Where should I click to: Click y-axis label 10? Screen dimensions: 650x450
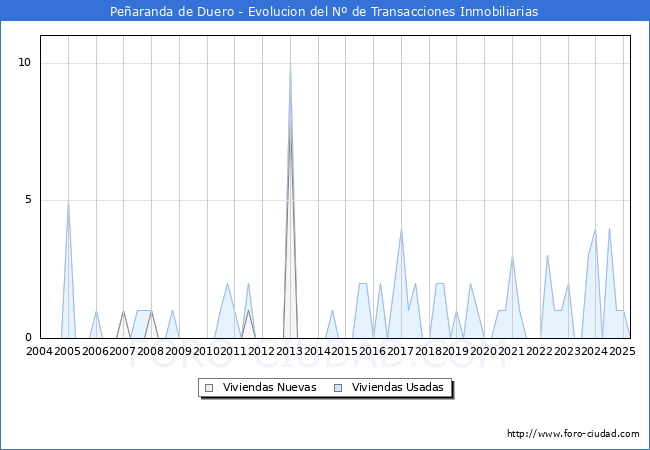[24, 63]
